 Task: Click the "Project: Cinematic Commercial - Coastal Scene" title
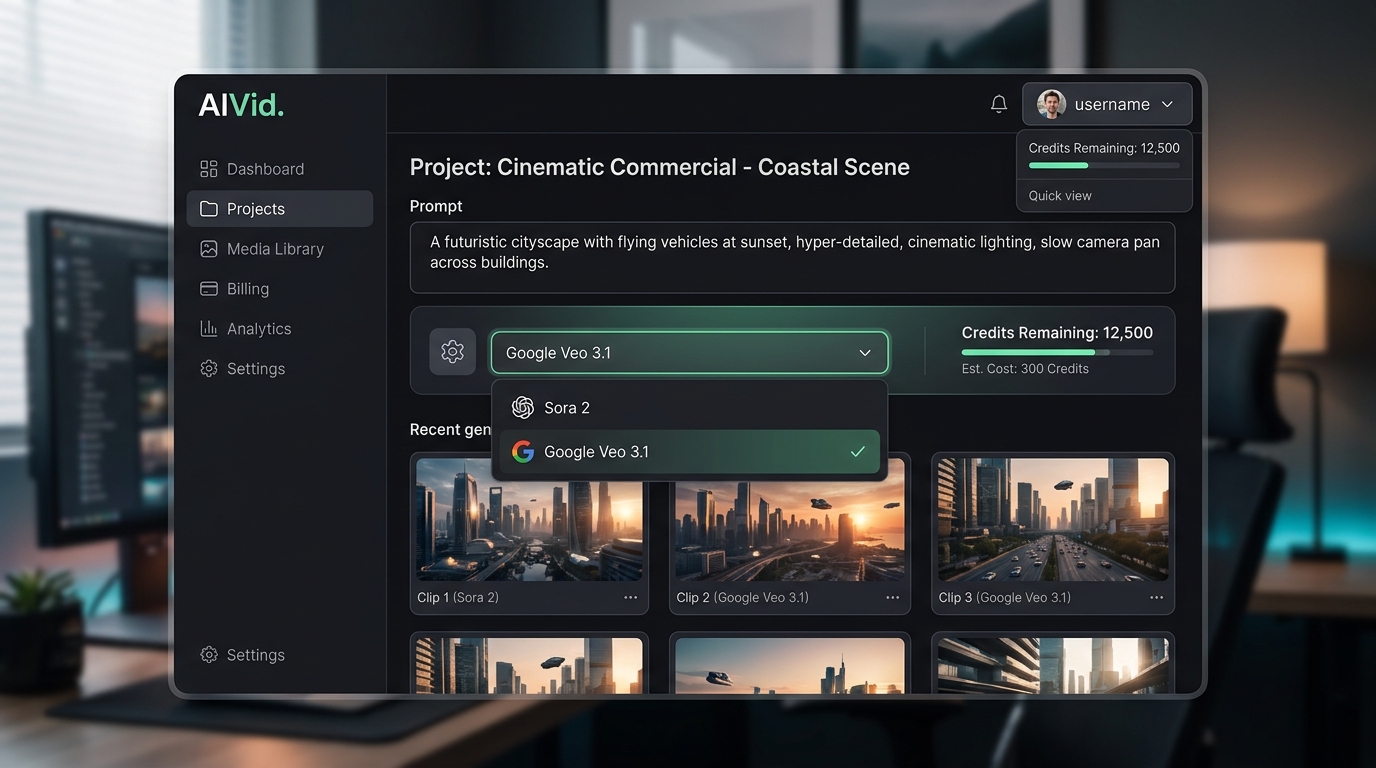coord(660,167)
